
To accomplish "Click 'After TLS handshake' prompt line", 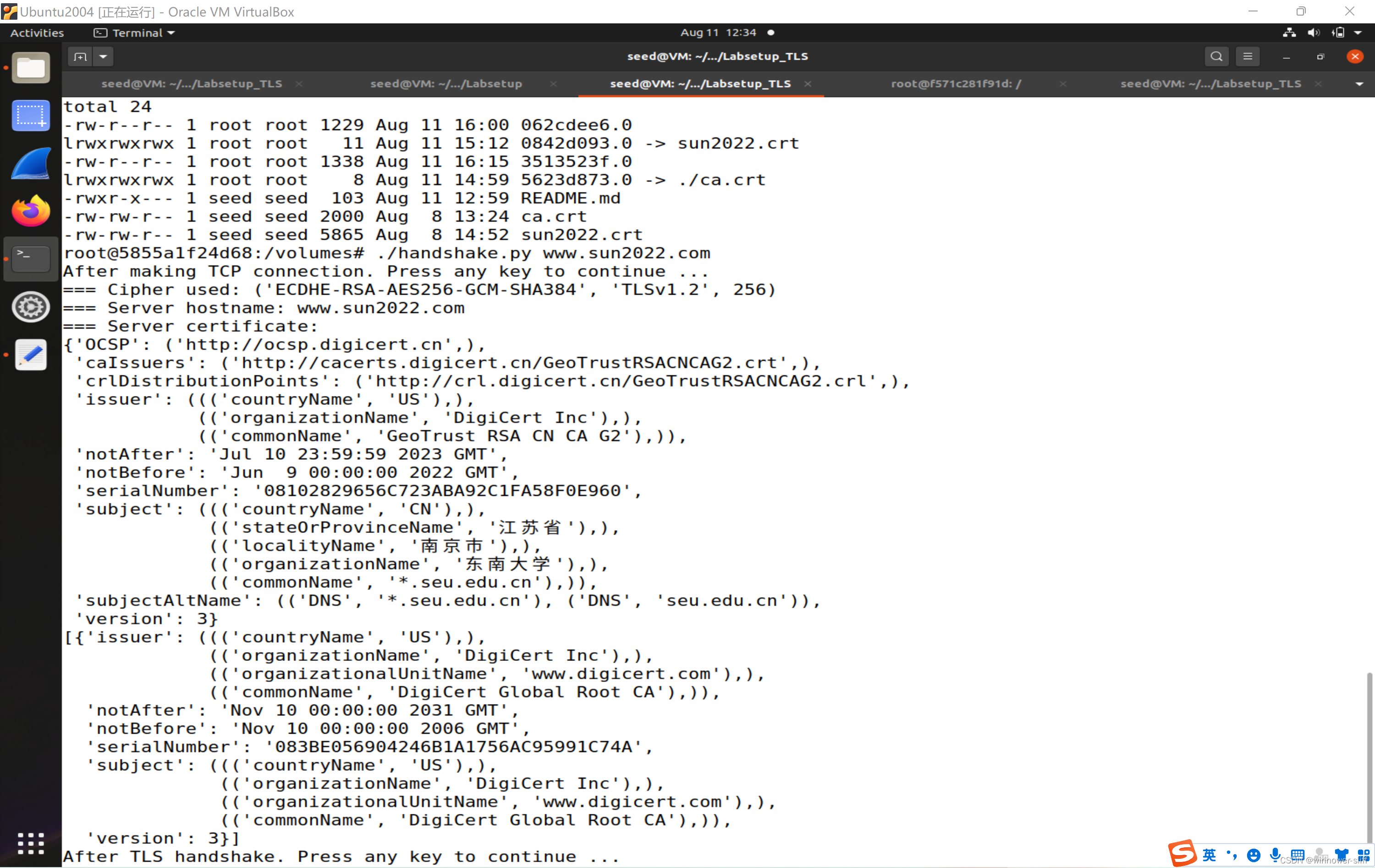I will [341, 856].
